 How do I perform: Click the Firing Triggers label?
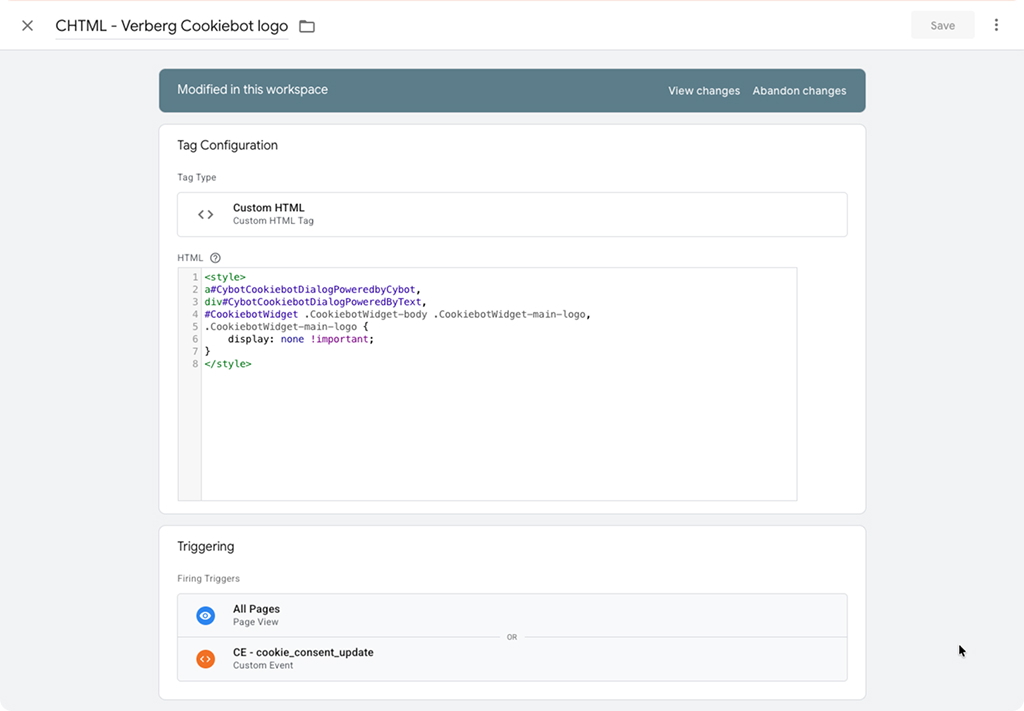(x=208, y=578)
